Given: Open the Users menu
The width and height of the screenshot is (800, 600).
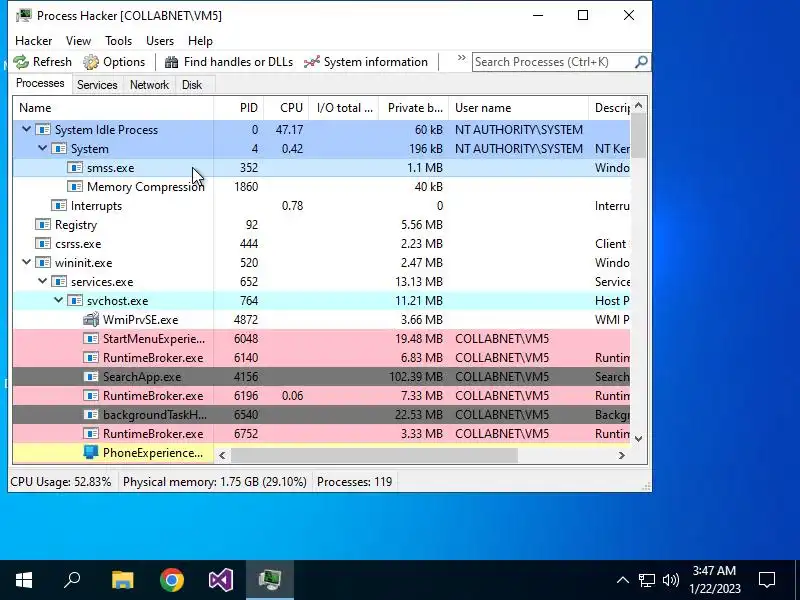Looking at the screenshot, I should 160,41.
